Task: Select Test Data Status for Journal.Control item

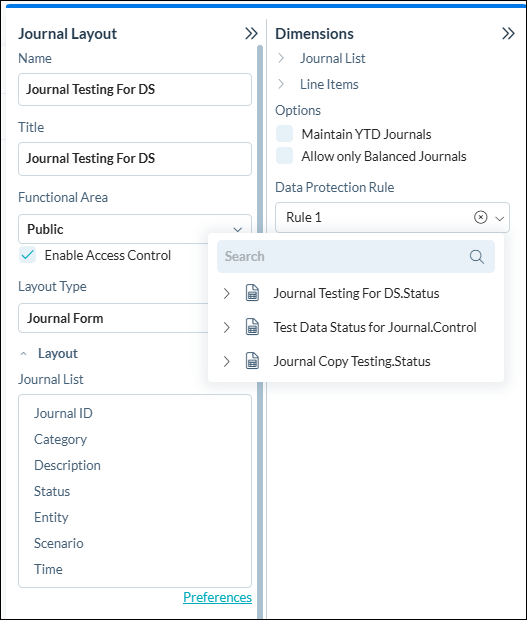Action: click(375, 327)
